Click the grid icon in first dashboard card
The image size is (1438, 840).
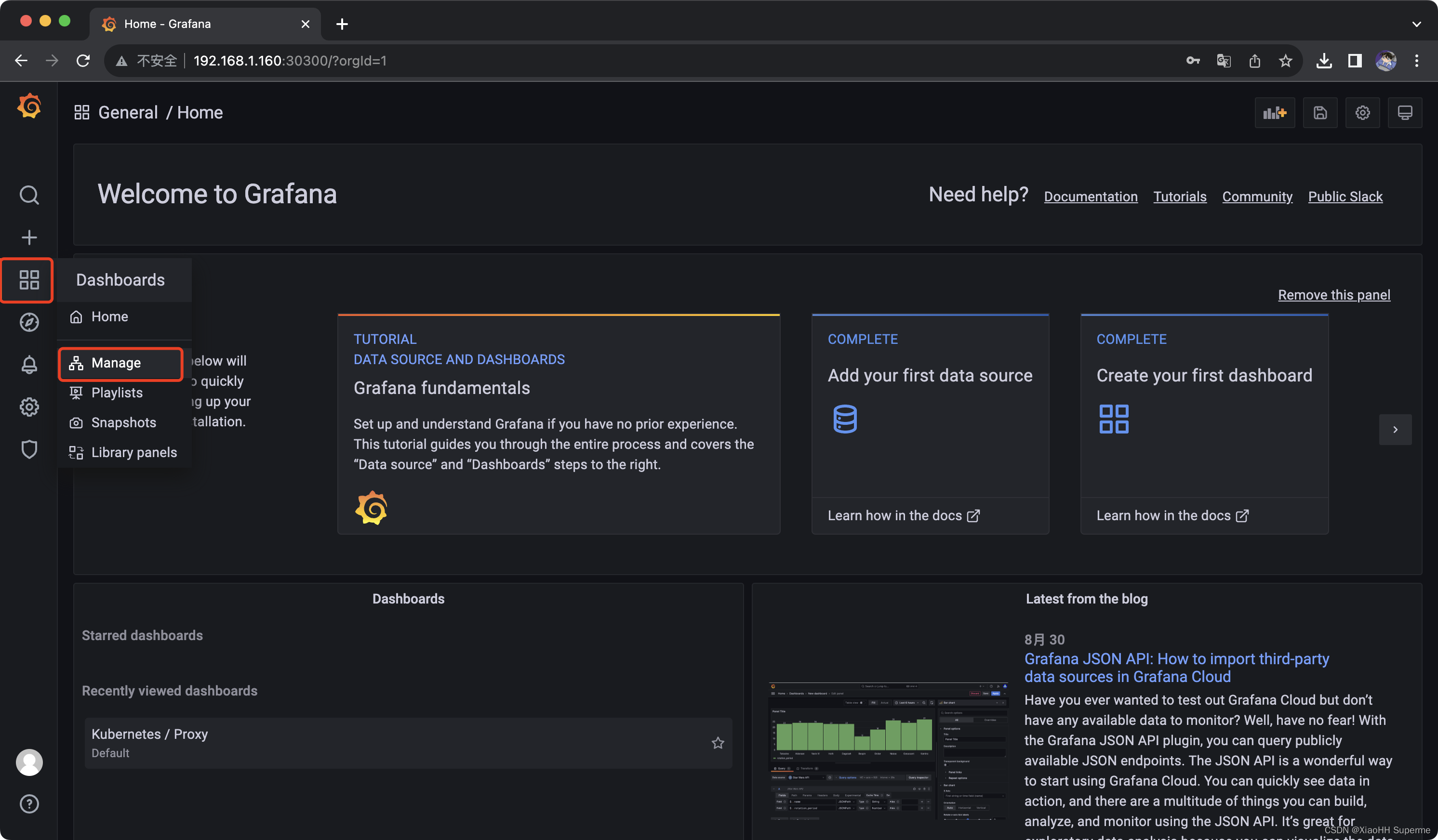point(1113,419)
